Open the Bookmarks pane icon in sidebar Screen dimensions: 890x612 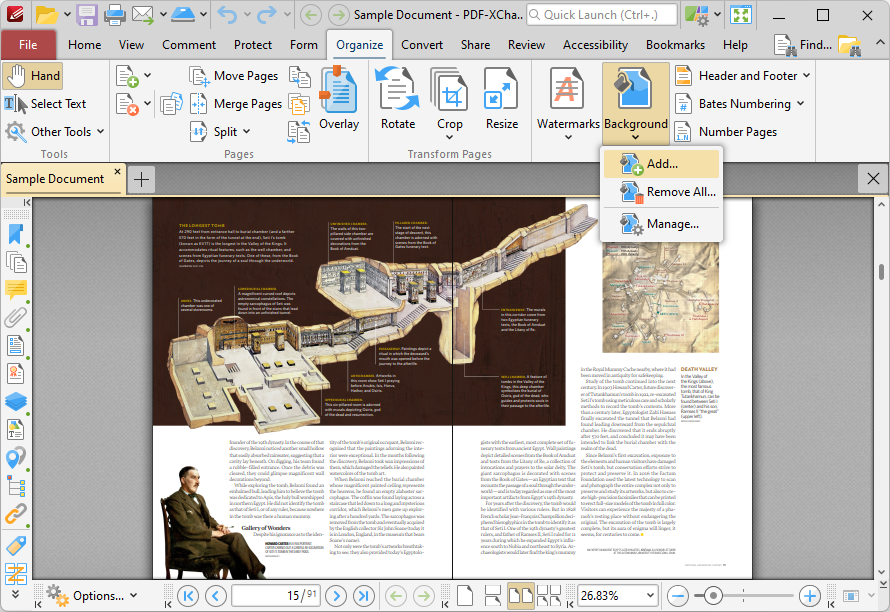tap(16, 234)
